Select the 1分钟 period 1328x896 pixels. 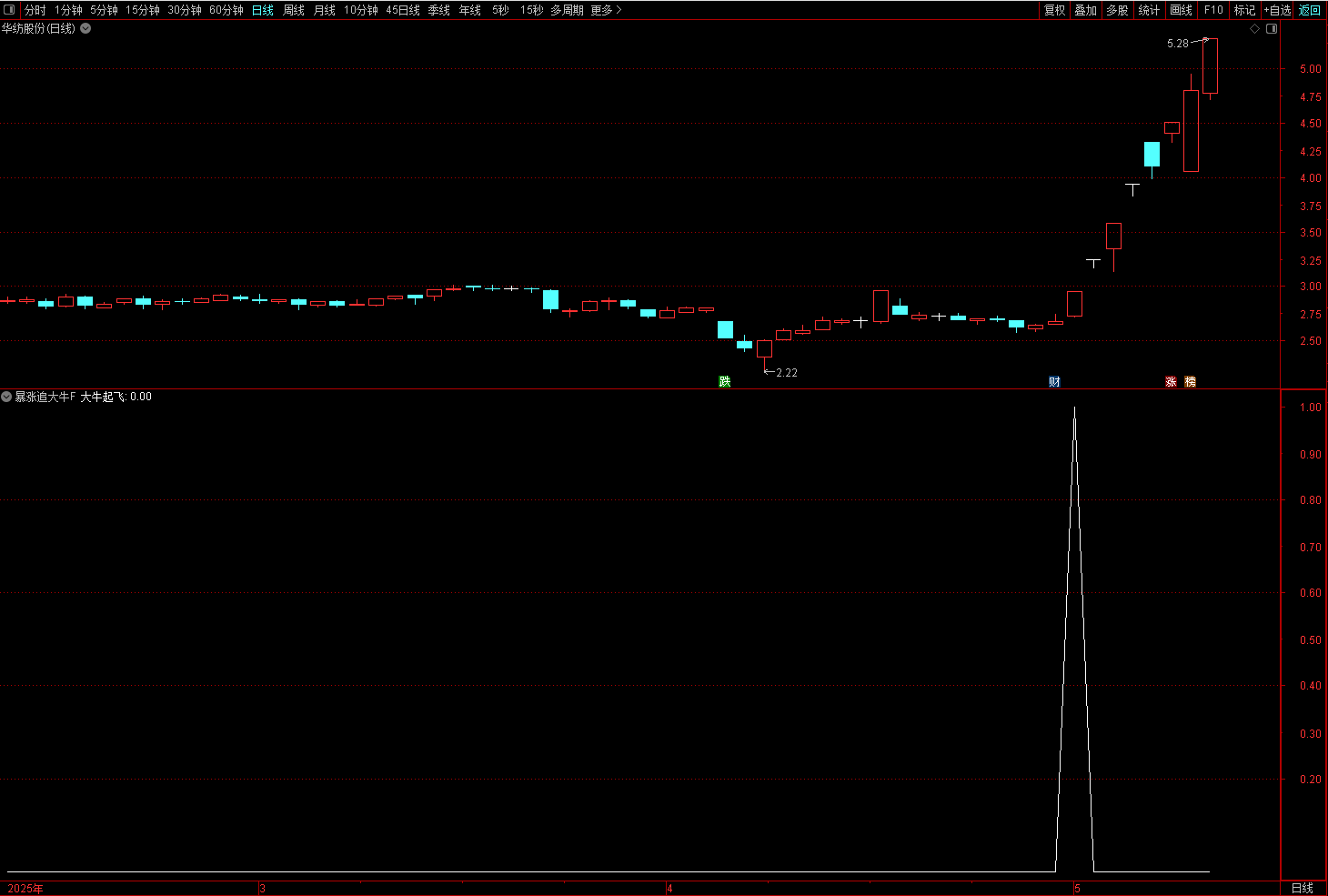pos(68,10)
